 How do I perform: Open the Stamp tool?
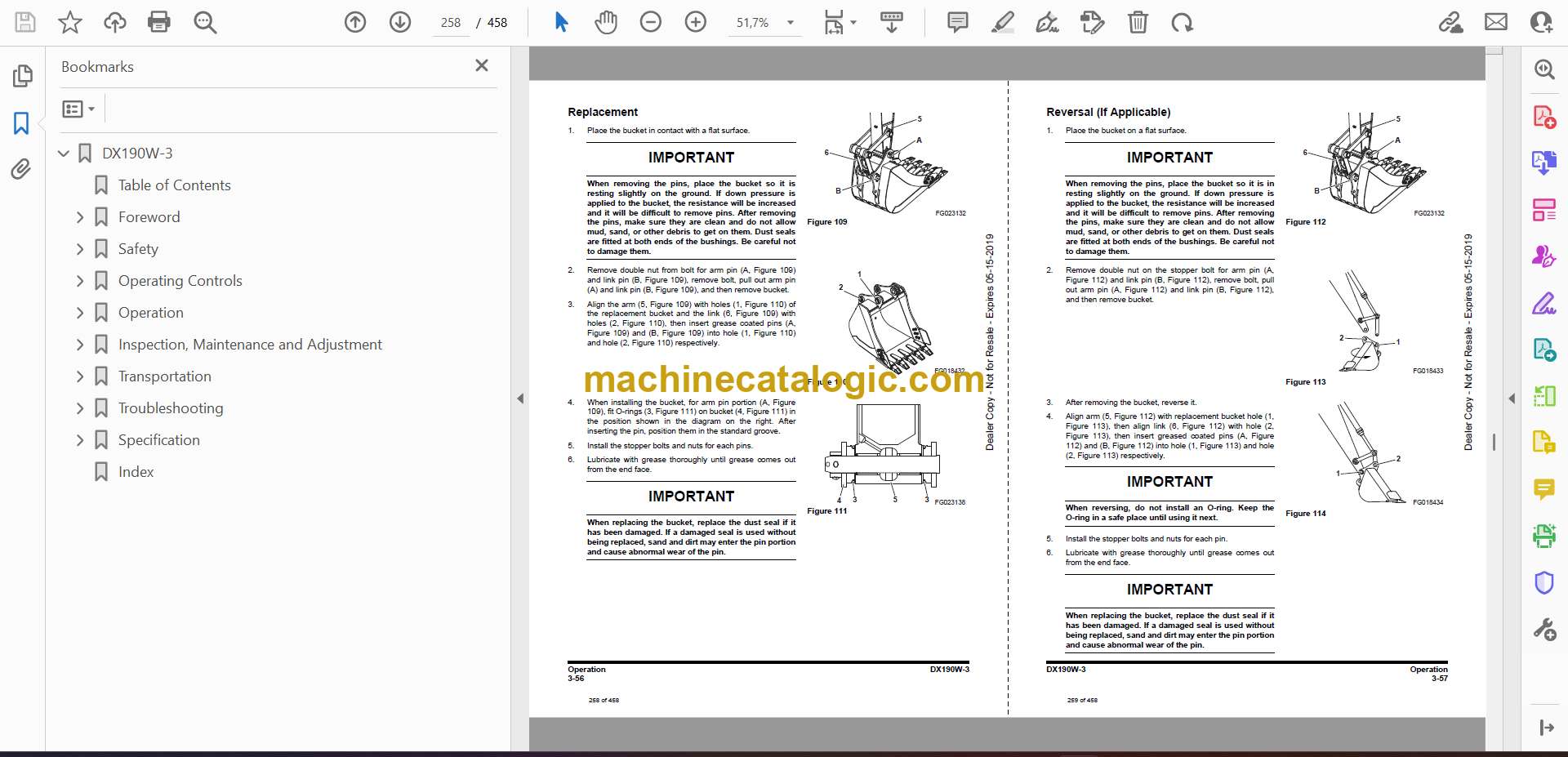point(1093,22)
